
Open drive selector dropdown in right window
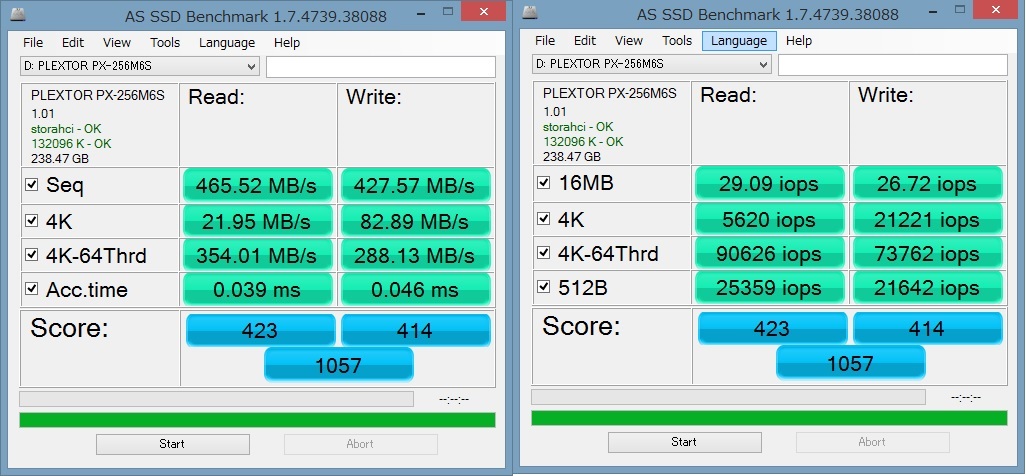[x=652, y=64]
